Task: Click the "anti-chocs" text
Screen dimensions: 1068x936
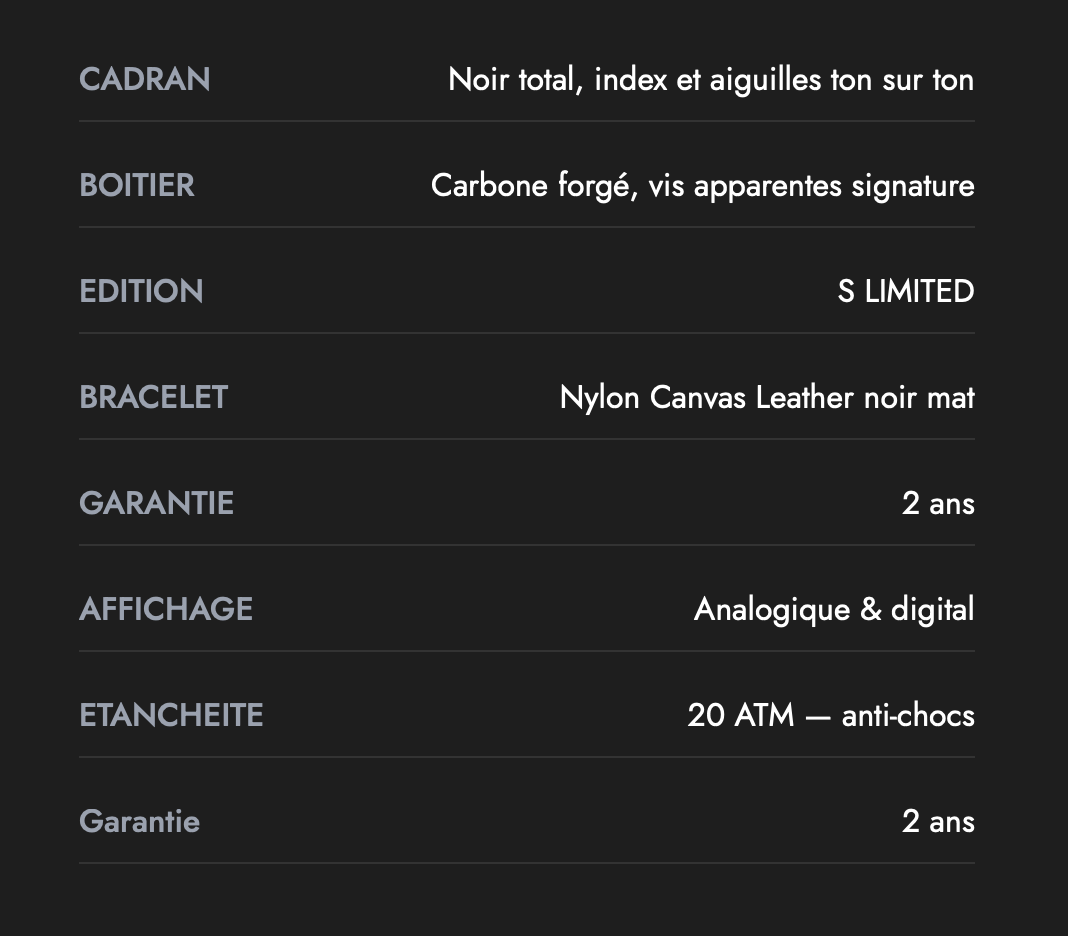Action: (908, 716)
